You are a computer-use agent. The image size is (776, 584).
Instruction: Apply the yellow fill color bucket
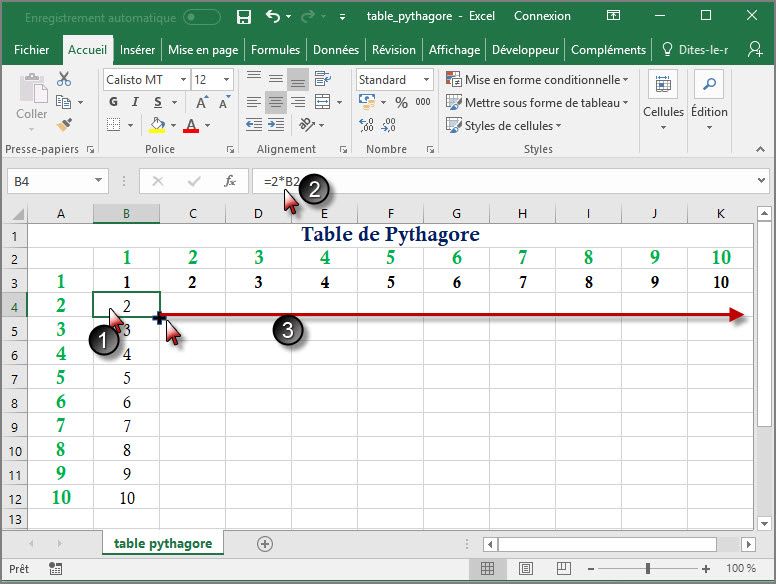[x=157, y=125]
